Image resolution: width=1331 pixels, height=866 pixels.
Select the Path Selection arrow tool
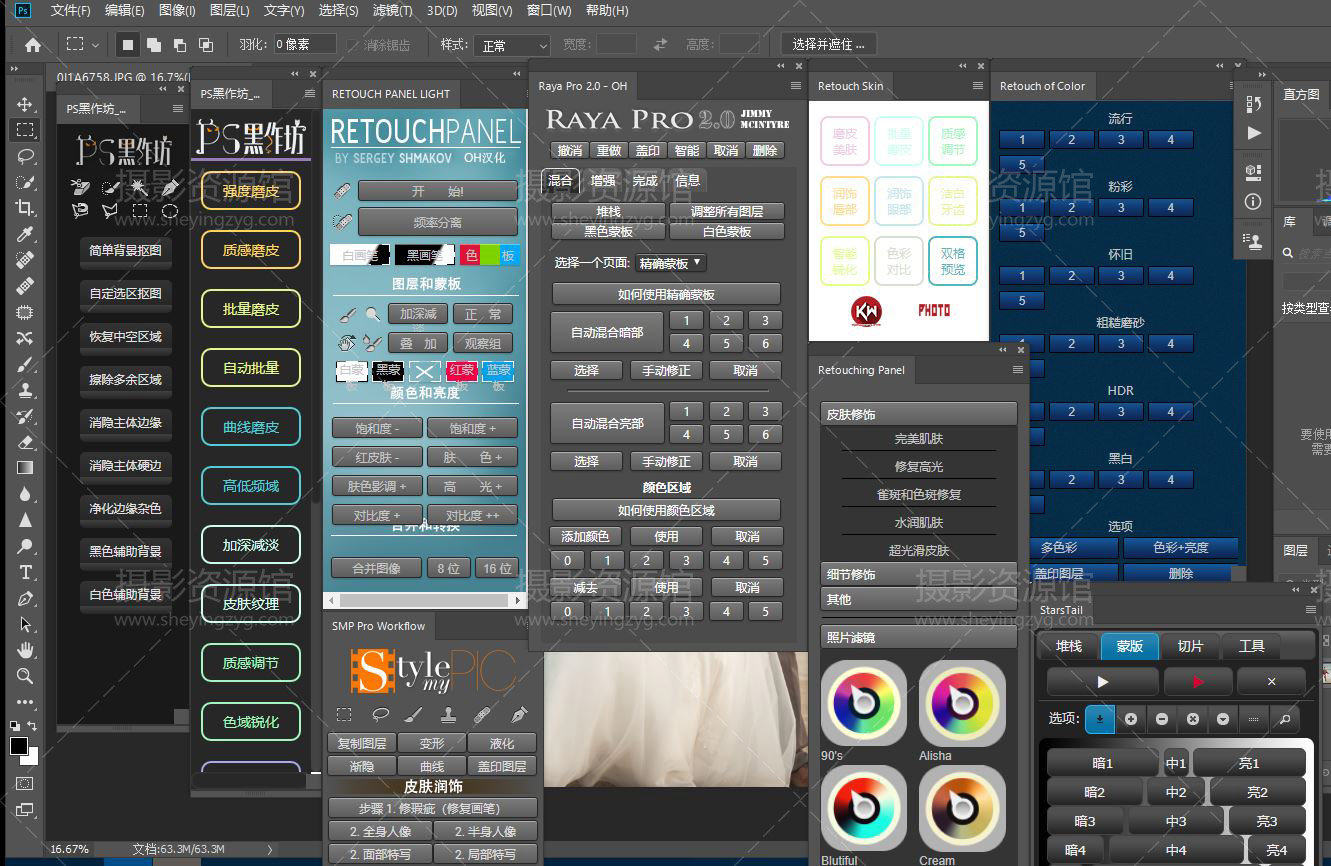point(25,624)
